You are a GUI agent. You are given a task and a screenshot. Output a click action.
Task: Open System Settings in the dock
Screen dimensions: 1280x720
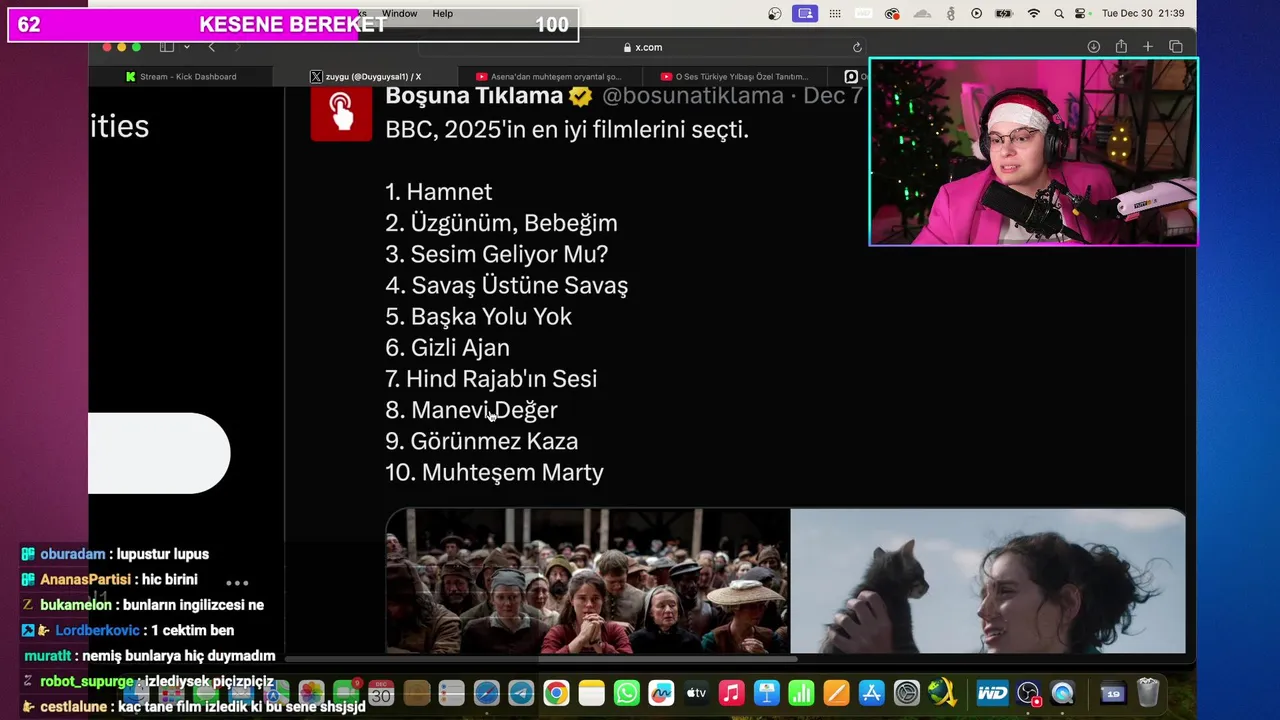[906, 693]
